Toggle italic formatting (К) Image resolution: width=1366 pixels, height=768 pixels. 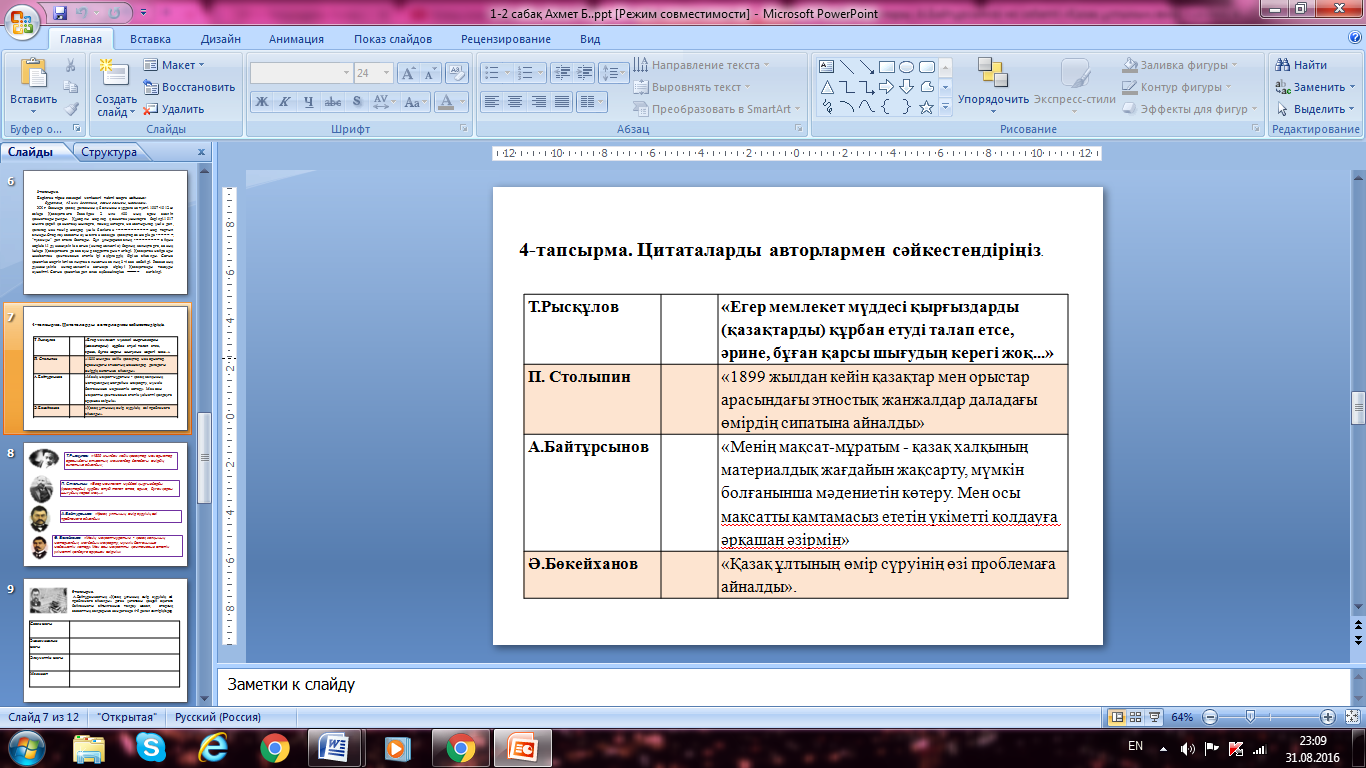pos(285,101)
